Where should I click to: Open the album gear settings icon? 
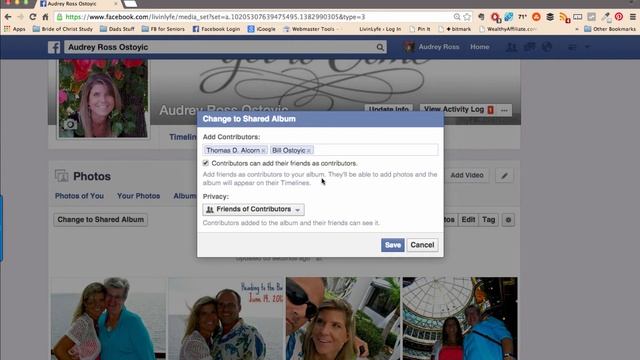508,220
